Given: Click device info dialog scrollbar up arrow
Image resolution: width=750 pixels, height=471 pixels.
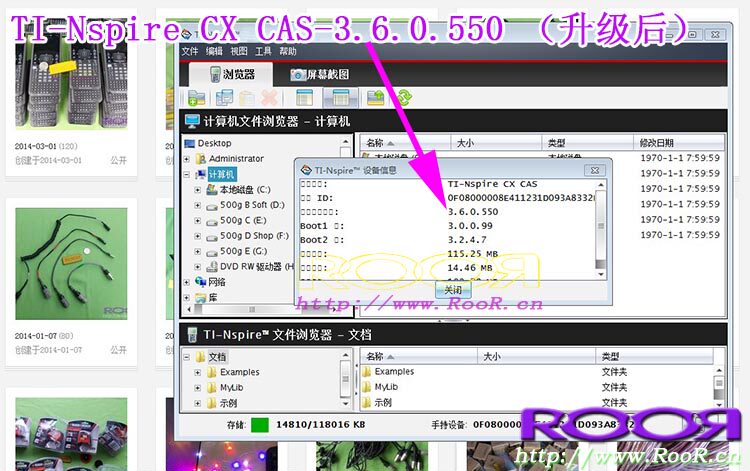Looking at the screenshot, I should point(601,185).
